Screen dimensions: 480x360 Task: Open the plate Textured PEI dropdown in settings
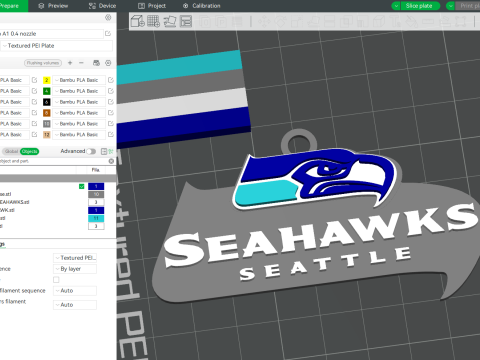click(x=75, y=258)
